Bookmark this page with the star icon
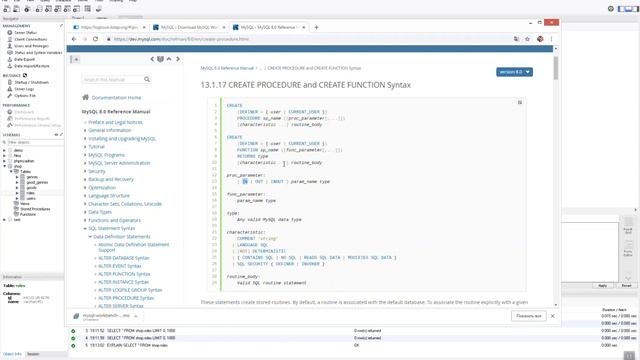The image size is (640, 360). (x=527, y=39)
